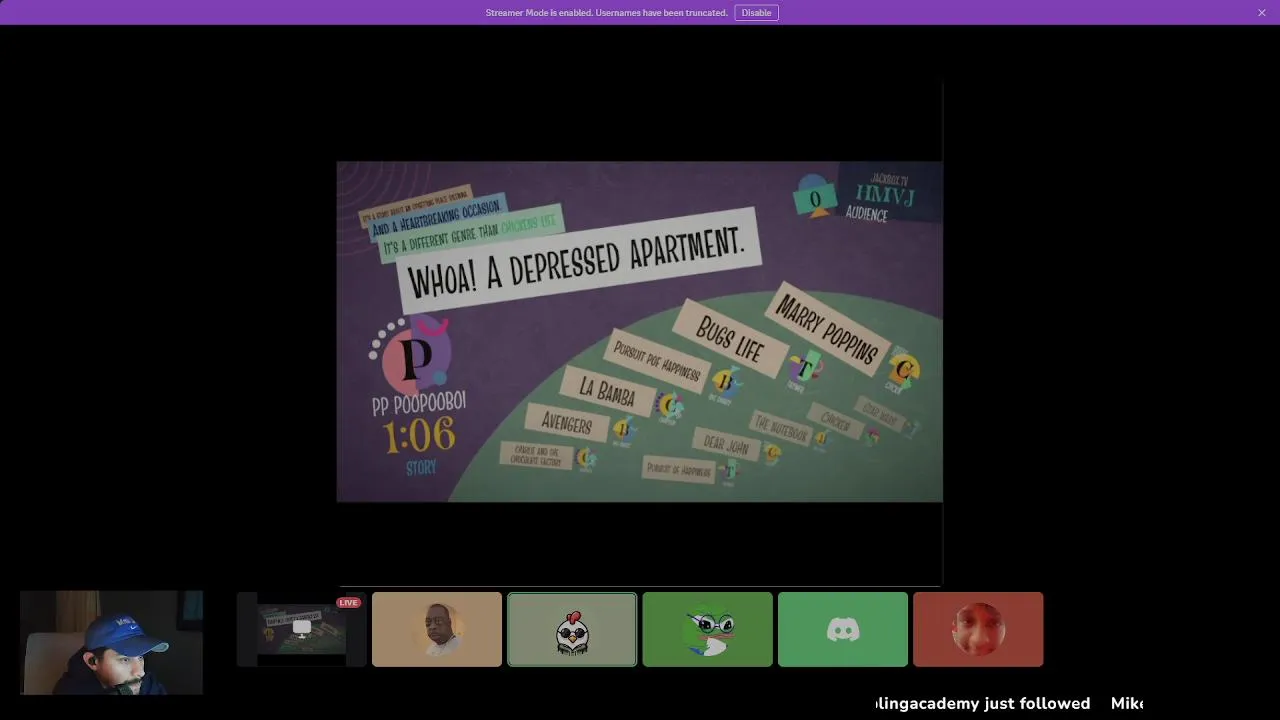The image size is (1280, 720).
Task: Click the HMVJ room code
Action: click(x=887, y=195)
